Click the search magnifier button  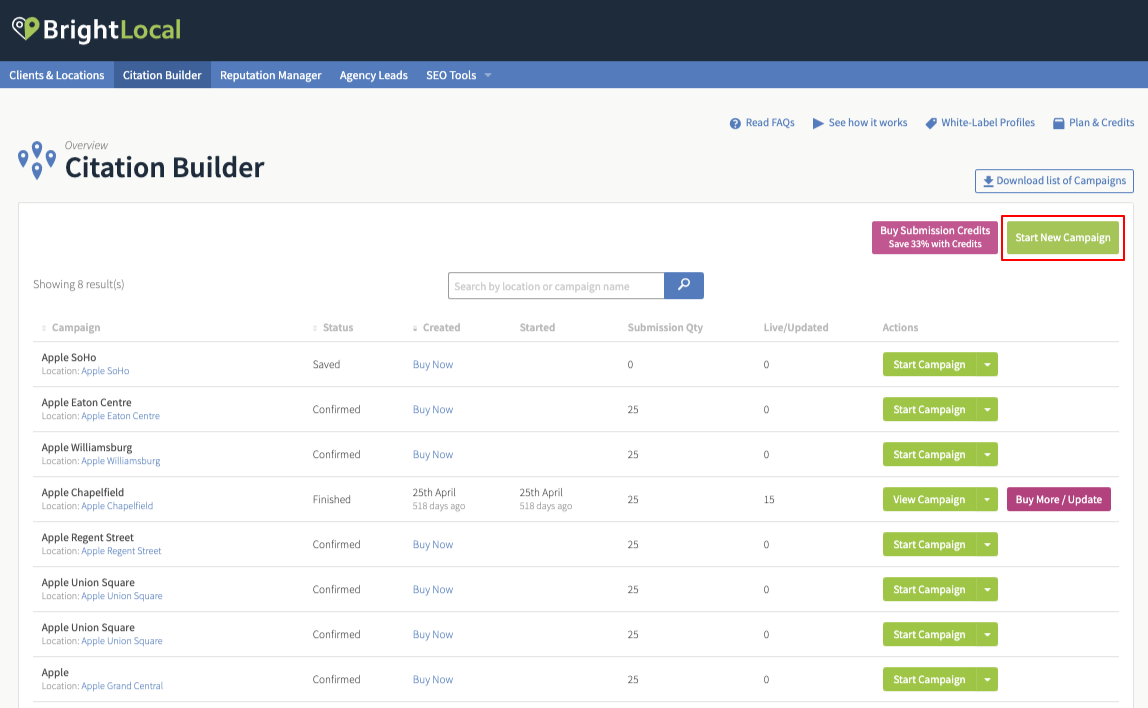click(684, 286)
